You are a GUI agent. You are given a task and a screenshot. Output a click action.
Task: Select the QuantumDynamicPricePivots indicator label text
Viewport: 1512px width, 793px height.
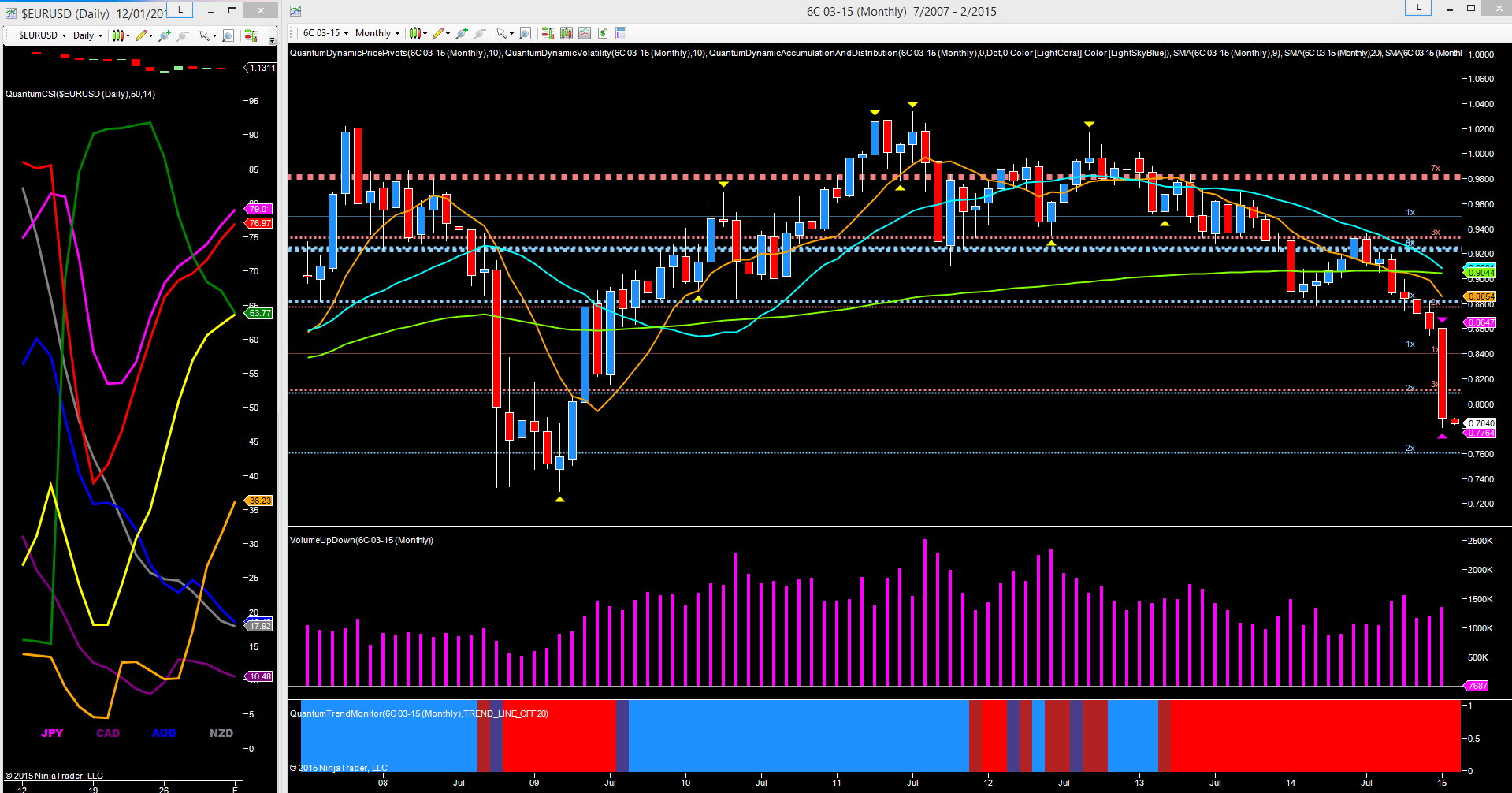coord(396,53)
